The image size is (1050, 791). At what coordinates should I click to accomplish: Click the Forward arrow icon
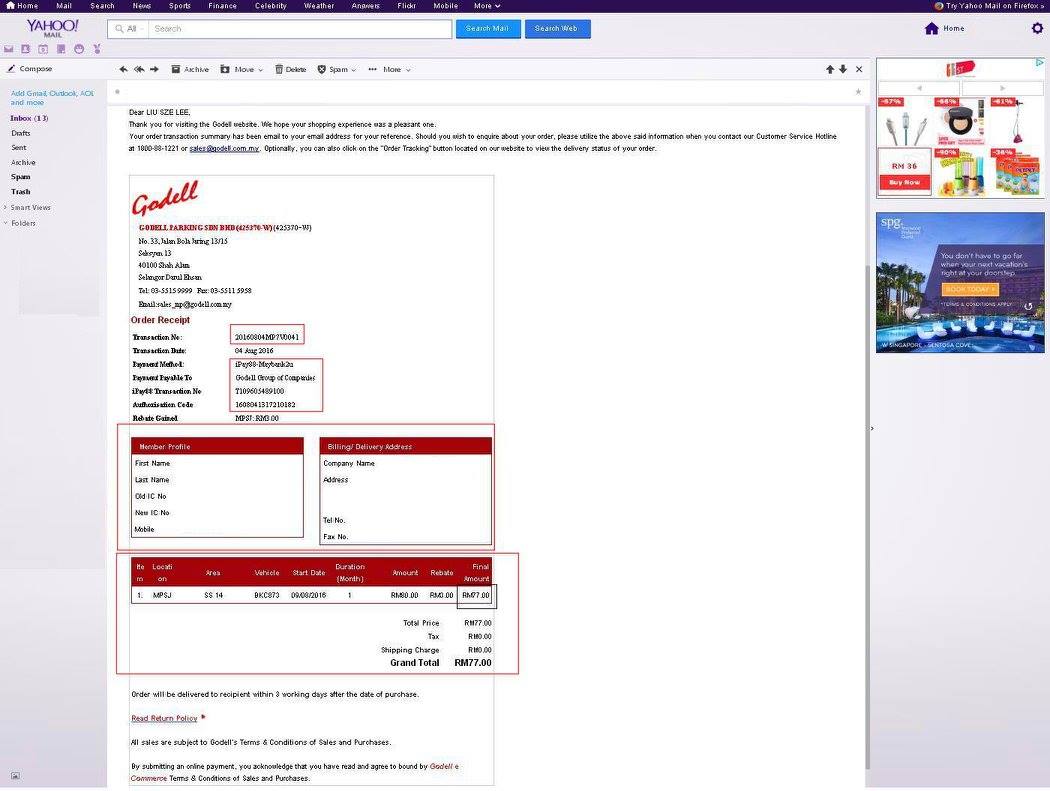[x=154, y=69]
